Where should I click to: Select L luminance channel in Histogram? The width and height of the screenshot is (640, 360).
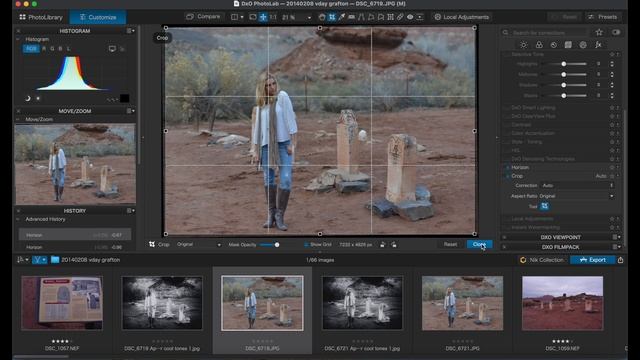pos(69,49)
